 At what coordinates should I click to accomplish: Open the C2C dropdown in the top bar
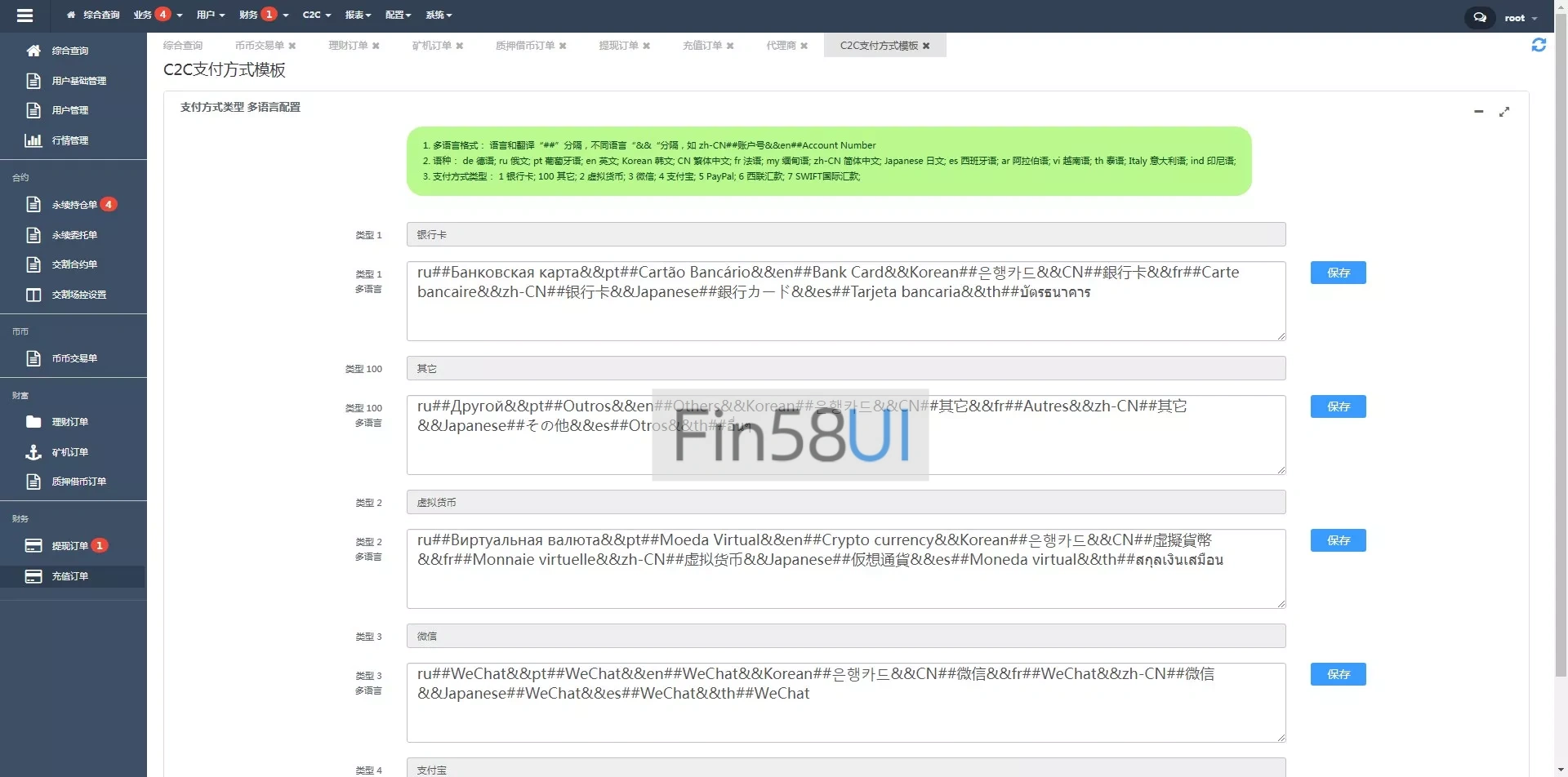[x=316, y=15]
